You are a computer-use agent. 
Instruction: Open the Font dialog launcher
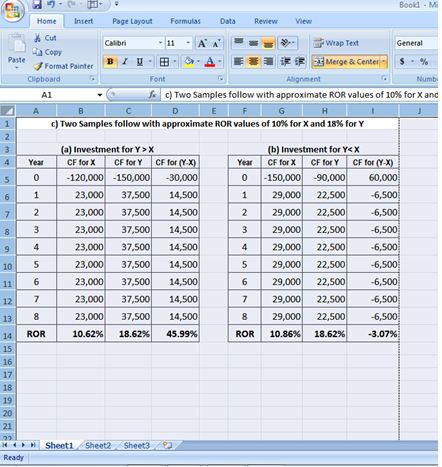click(220, 78)
